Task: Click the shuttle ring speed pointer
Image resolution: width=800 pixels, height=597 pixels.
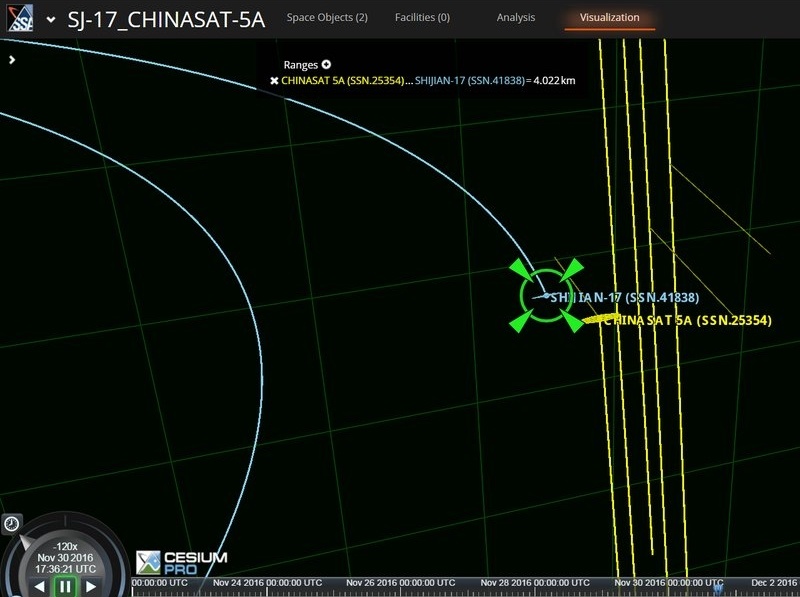Action: click(26, 541)
